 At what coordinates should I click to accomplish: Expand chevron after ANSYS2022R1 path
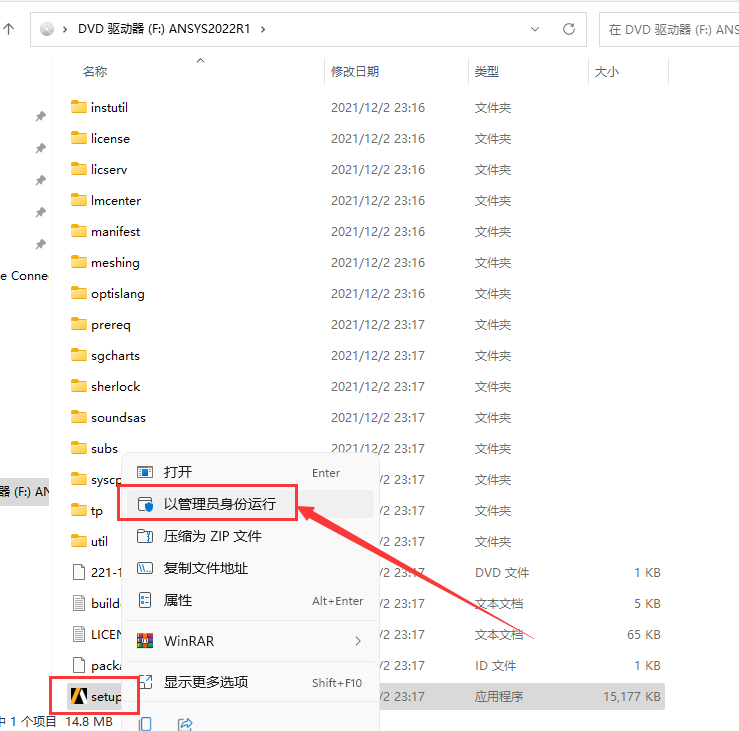point(263,30)
